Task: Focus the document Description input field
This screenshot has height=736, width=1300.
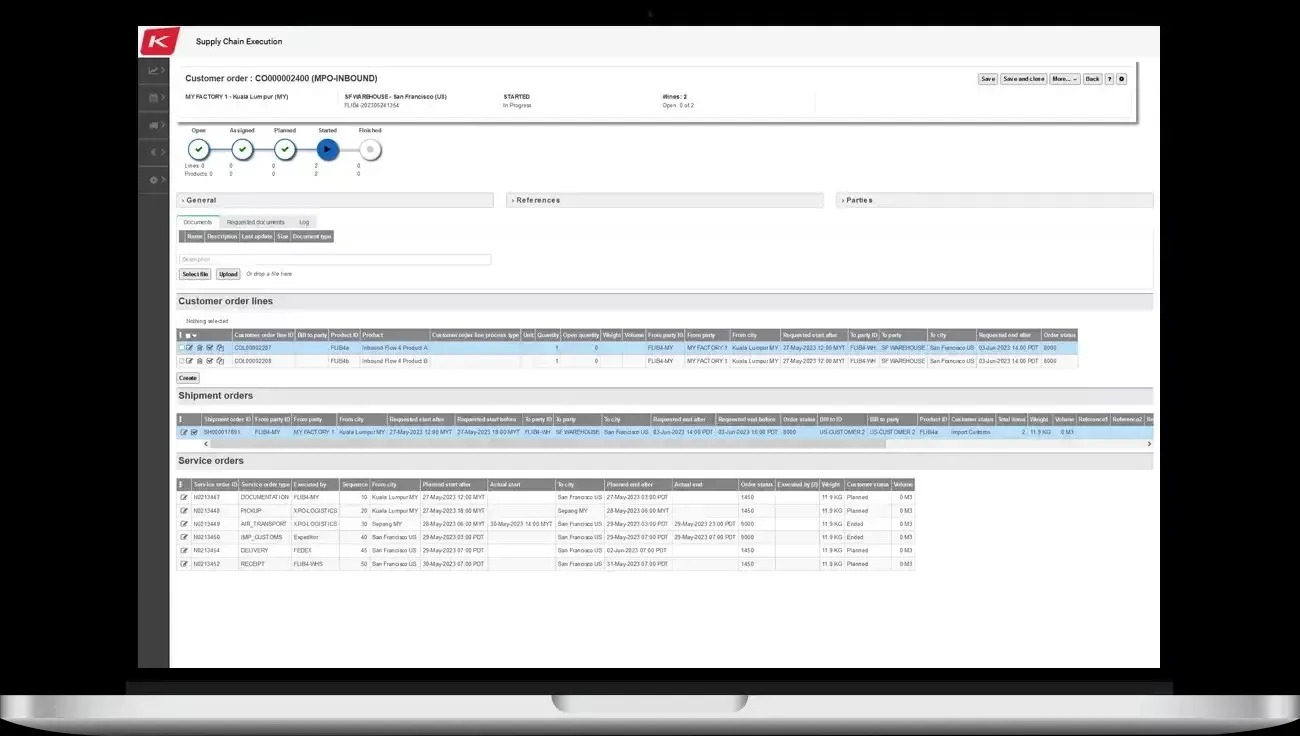Action: coord(335,260)
